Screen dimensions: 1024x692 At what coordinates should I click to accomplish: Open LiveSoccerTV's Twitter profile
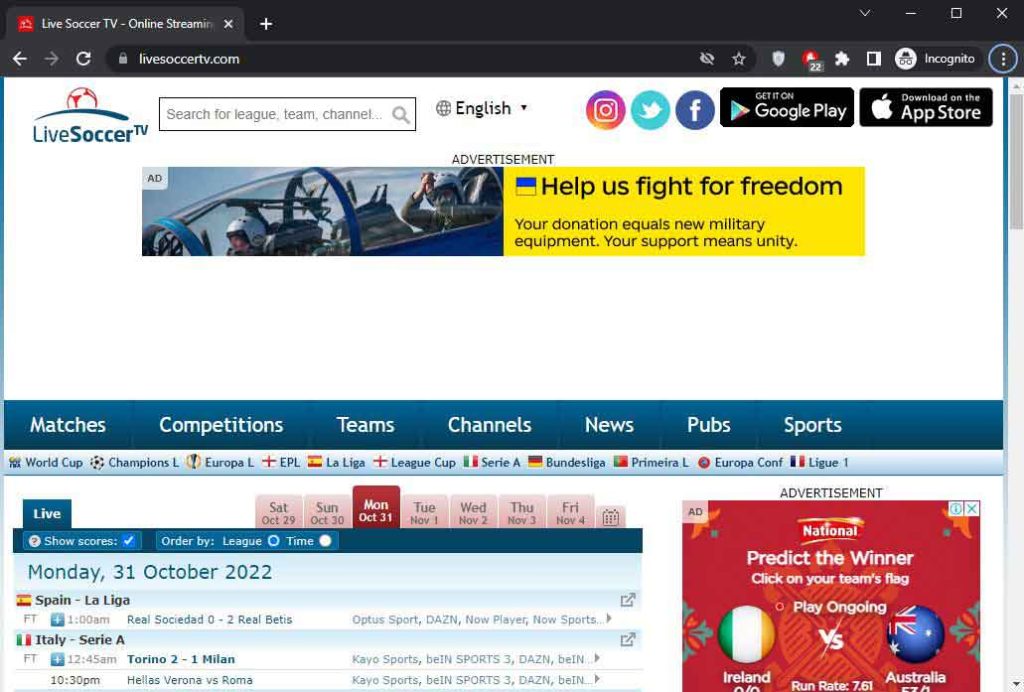pyautogui.click(x=650, y=110)
